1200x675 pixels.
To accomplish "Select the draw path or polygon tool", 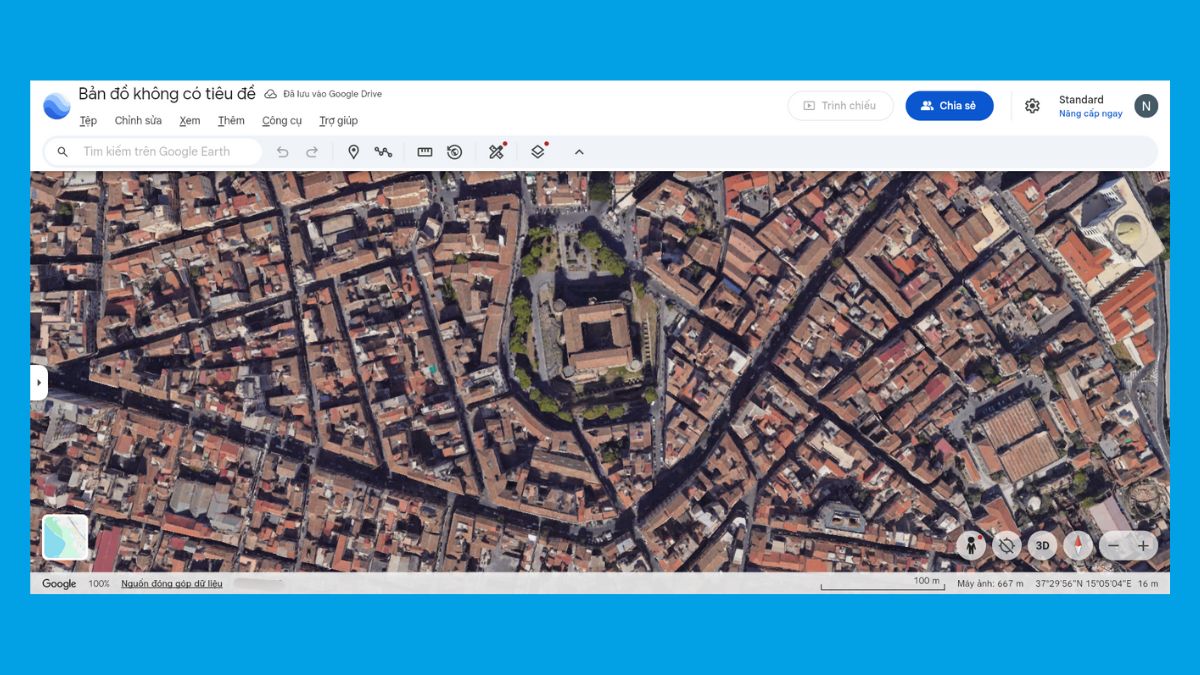I will point(383,152).
